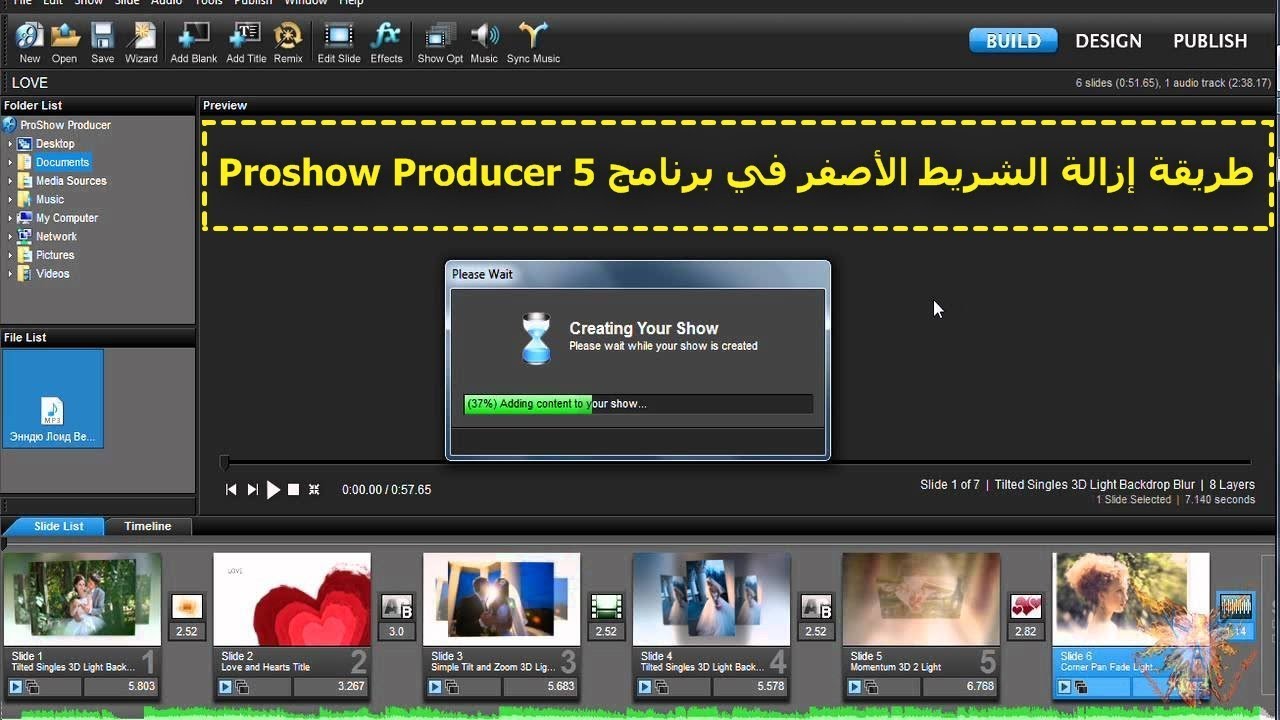The width and height of the screenshot is (1280, 720).
Task: Expand the My Computer node
Action: pos(11,218)
